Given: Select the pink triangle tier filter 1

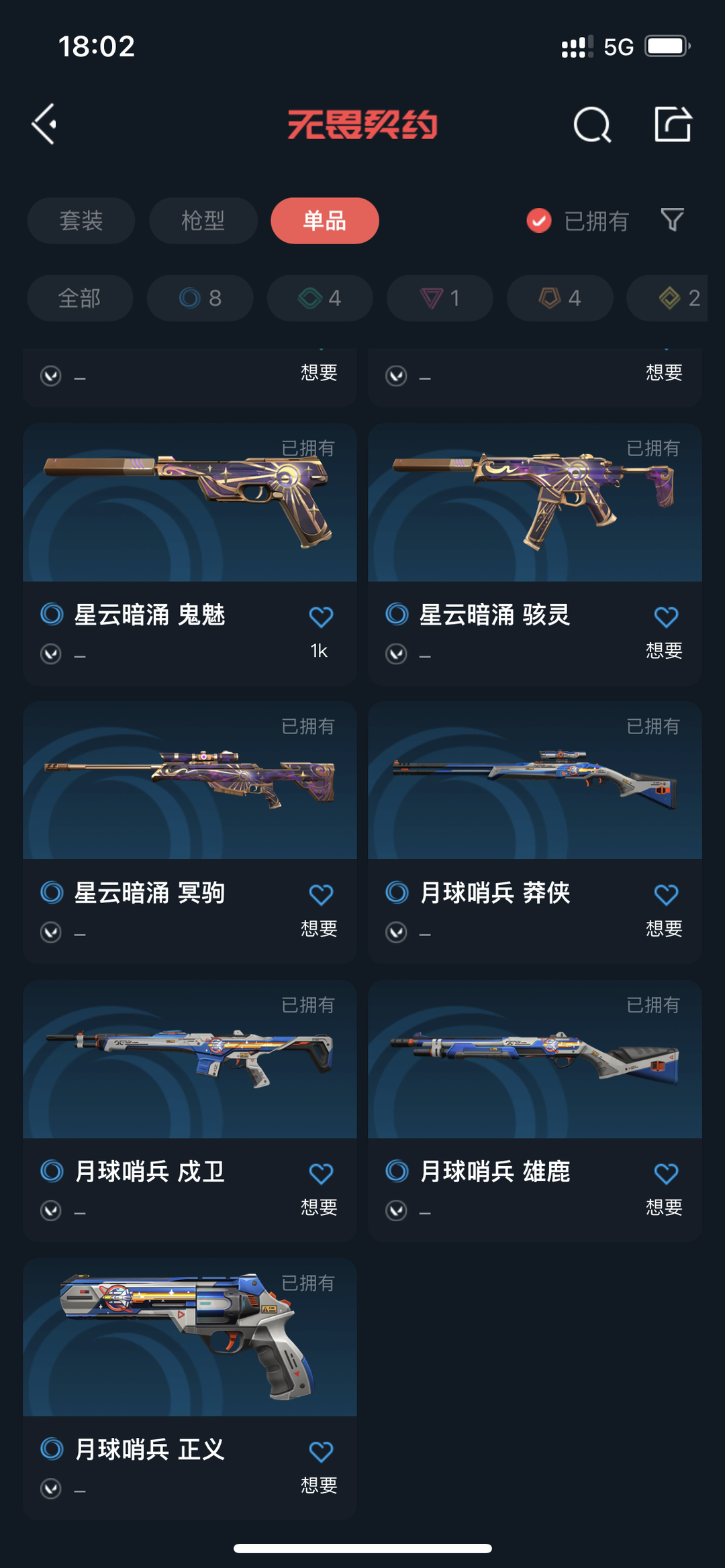Looking at the screenshot, I should tap(440, 298).
